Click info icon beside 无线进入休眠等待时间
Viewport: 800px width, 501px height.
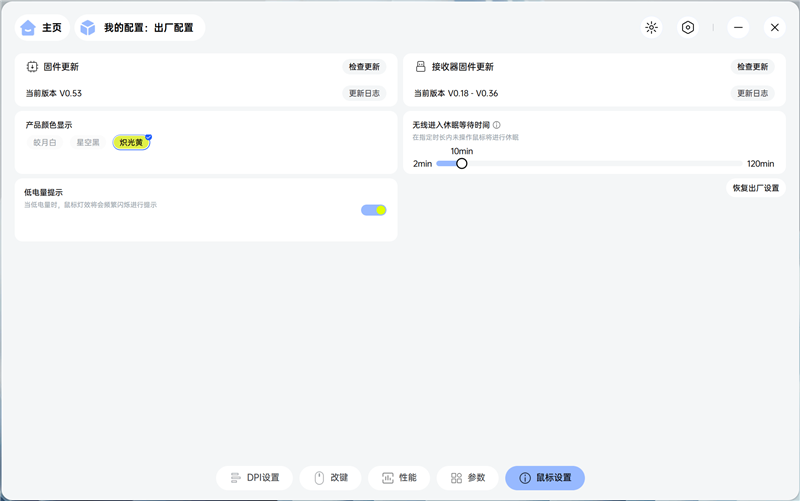click(496, 125)
